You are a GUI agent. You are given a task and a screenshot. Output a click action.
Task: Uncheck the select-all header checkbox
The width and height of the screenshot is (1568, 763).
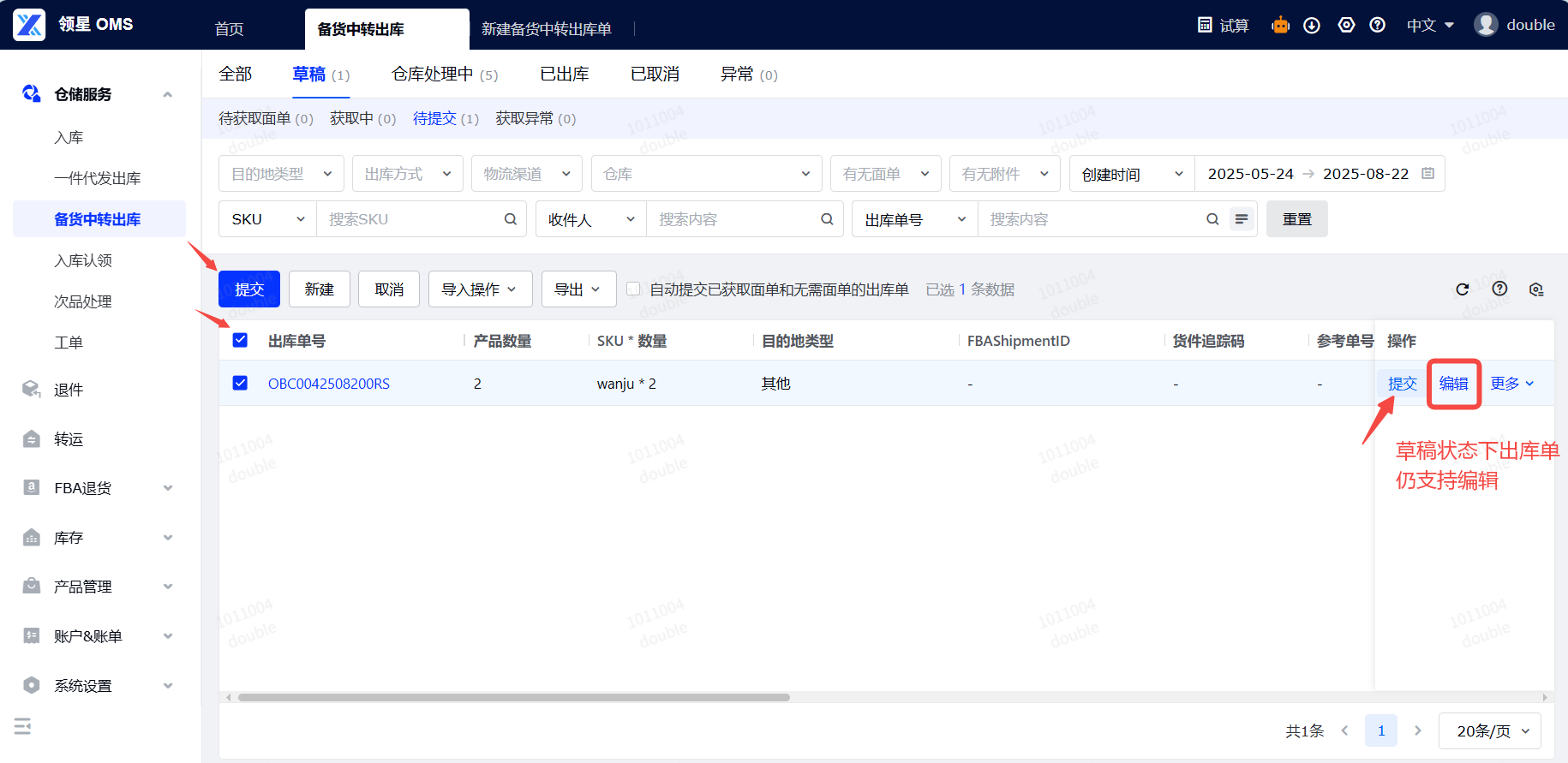point(240,341)
